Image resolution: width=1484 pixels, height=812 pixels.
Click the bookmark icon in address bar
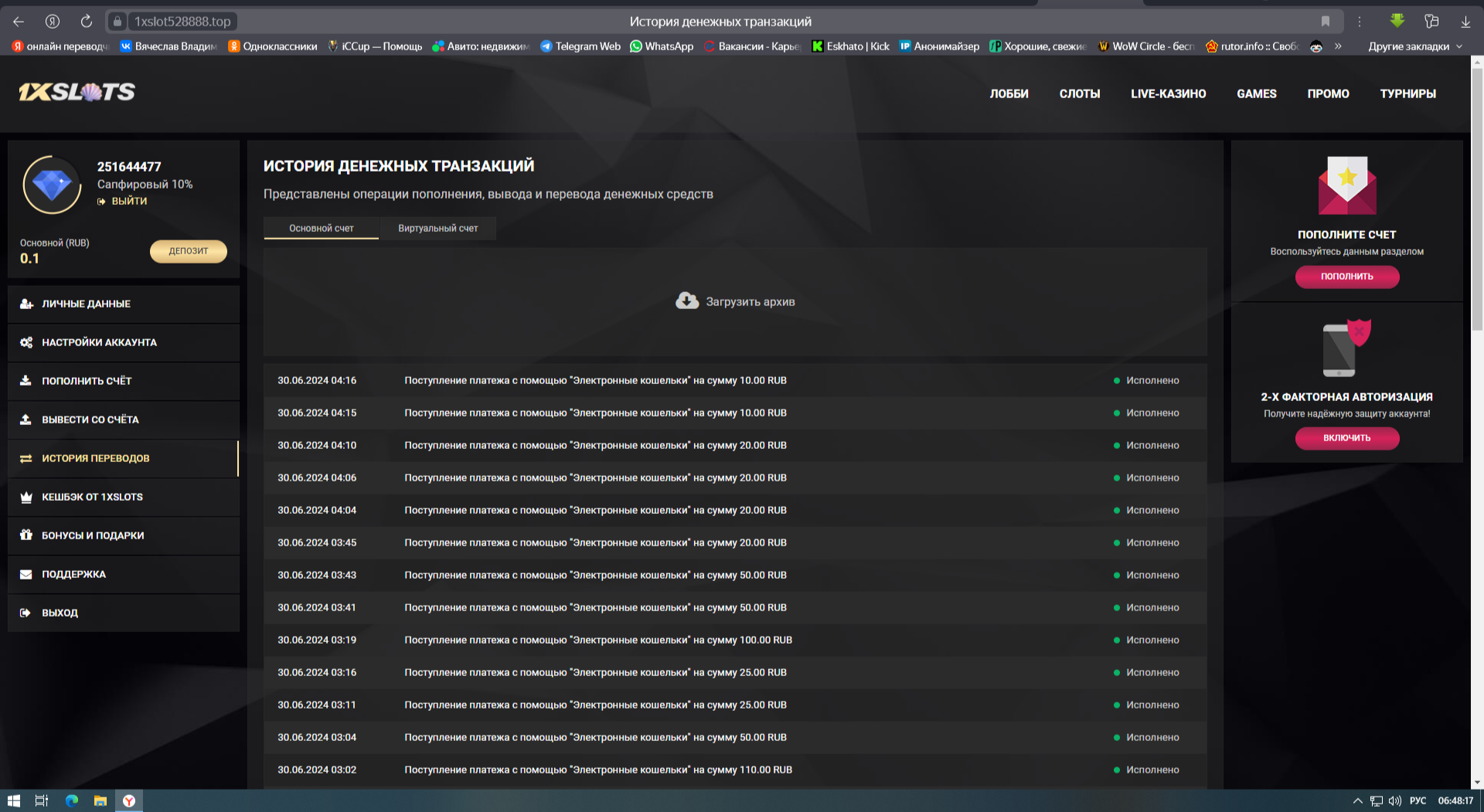(x=1326, y=22)
